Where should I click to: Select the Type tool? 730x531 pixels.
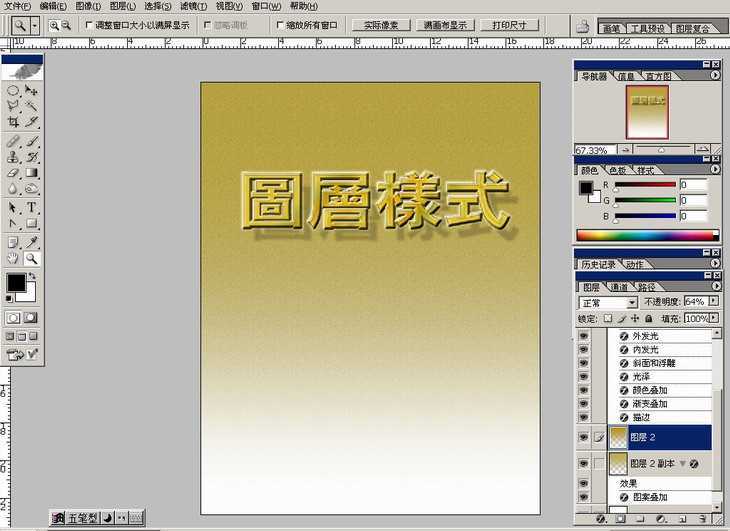pyautogui.click(x=31, y=208)
